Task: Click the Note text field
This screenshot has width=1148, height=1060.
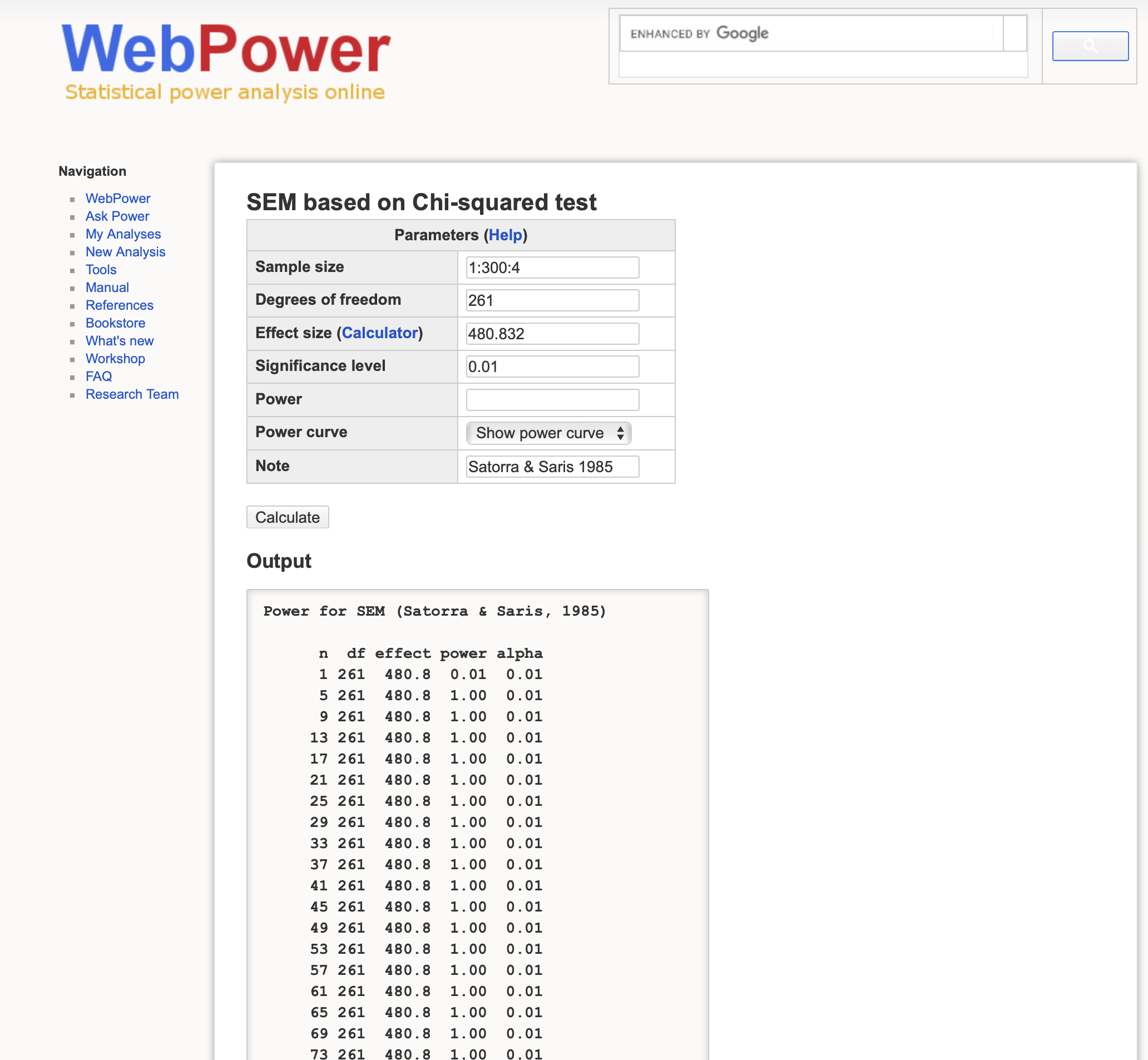Action: (552, 467)
